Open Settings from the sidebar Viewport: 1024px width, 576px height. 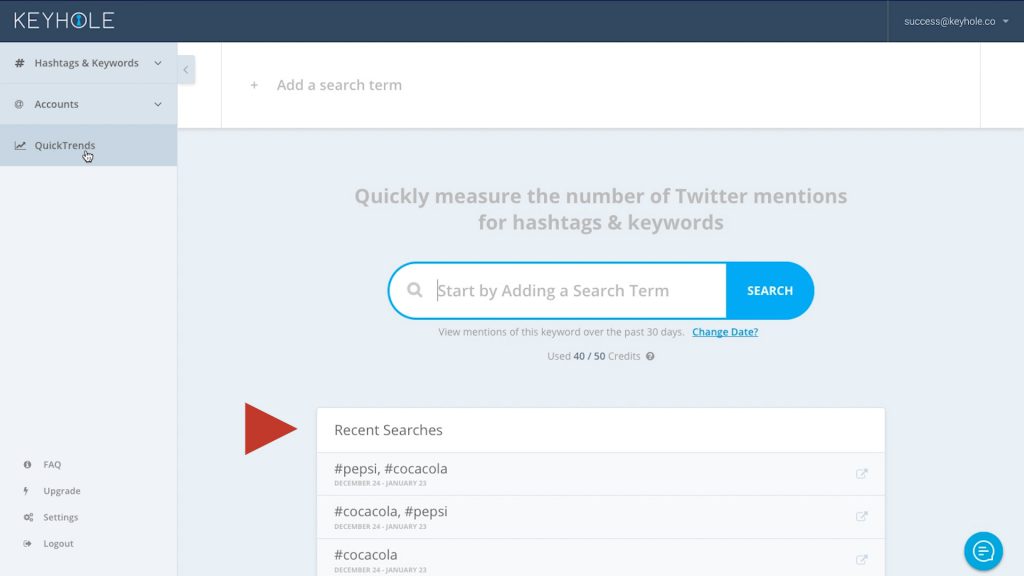tap(61, 517)
